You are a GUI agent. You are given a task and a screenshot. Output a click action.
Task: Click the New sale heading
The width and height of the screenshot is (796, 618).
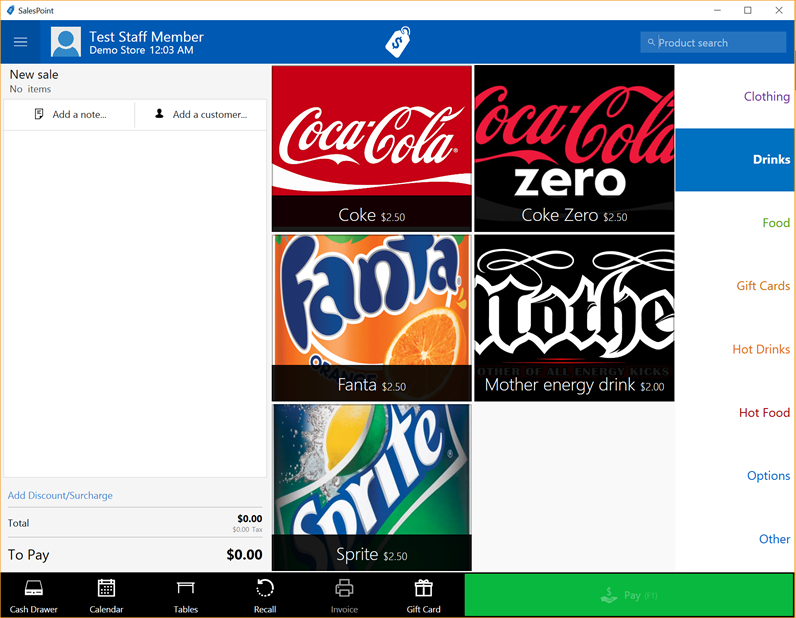tap(34, 75)
